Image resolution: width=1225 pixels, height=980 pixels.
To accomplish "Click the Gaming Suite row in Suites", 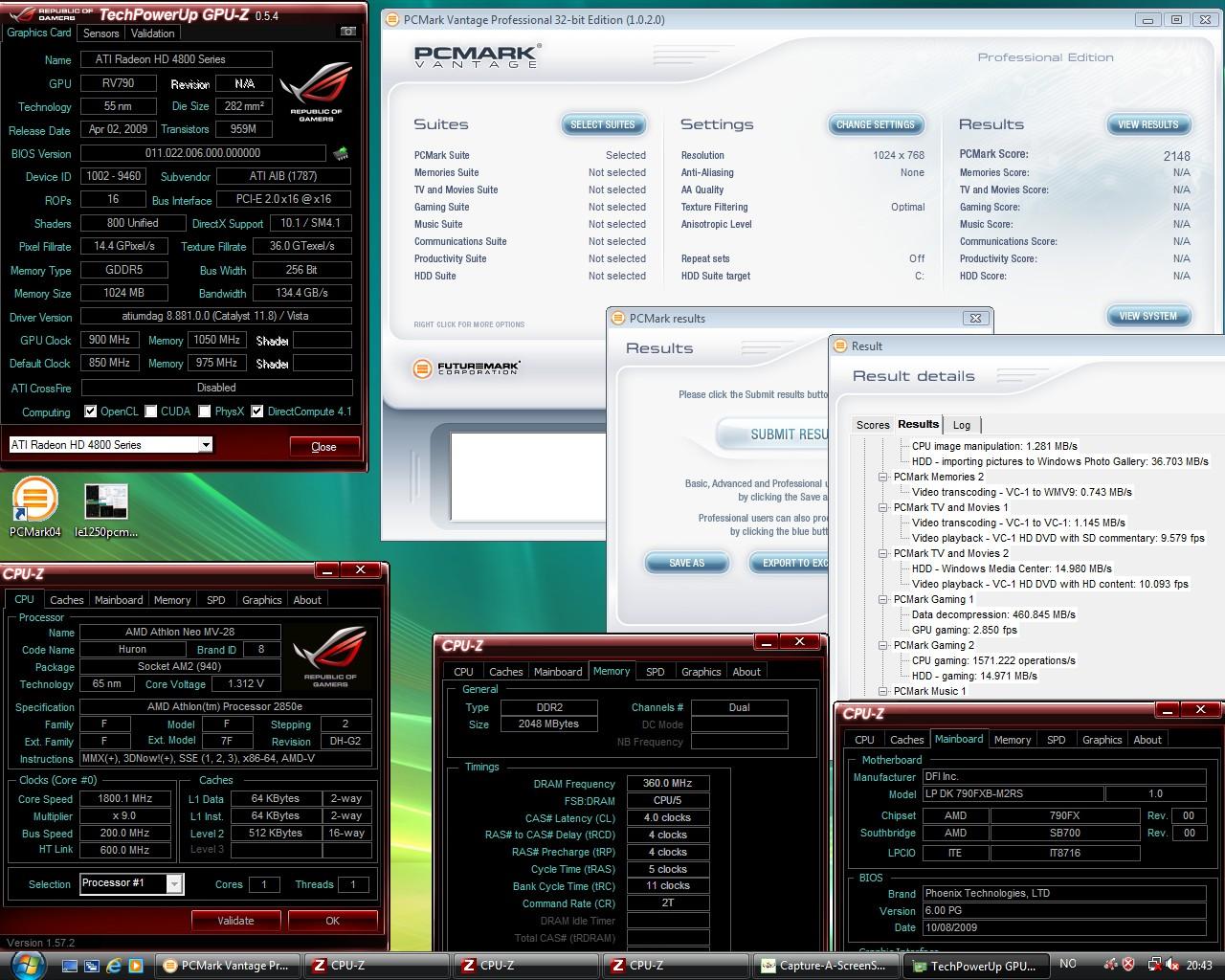I will pos(530,207).
